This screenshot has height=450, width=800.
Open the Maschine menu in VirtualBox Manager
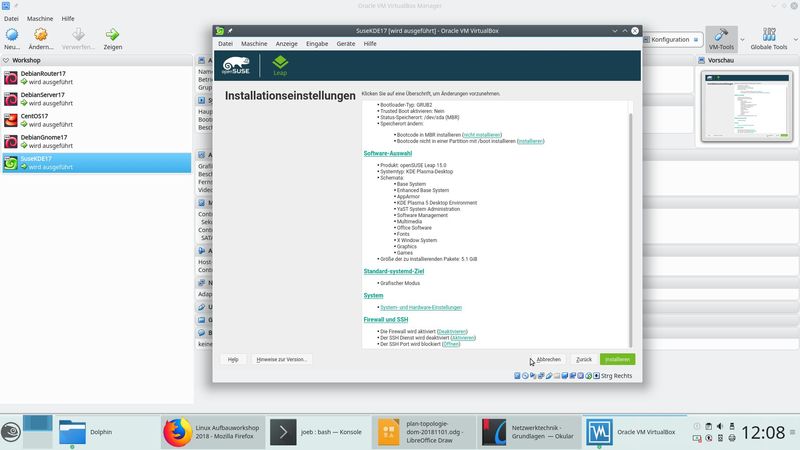coord(40,18)
